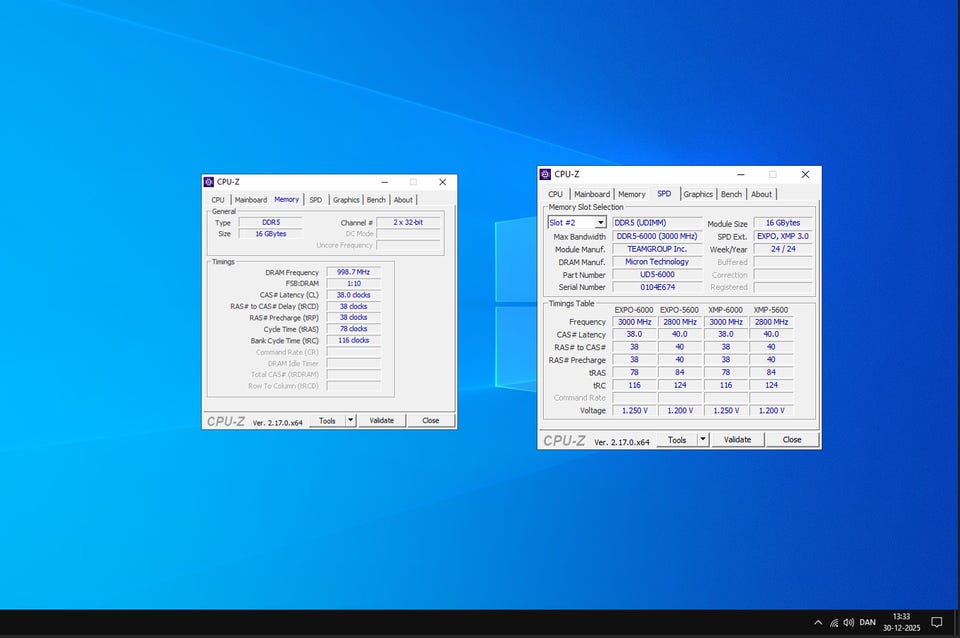960x638 pixels.
Task: Minimize the CPU-Z SPD window
Action: (x=739, y=174)
